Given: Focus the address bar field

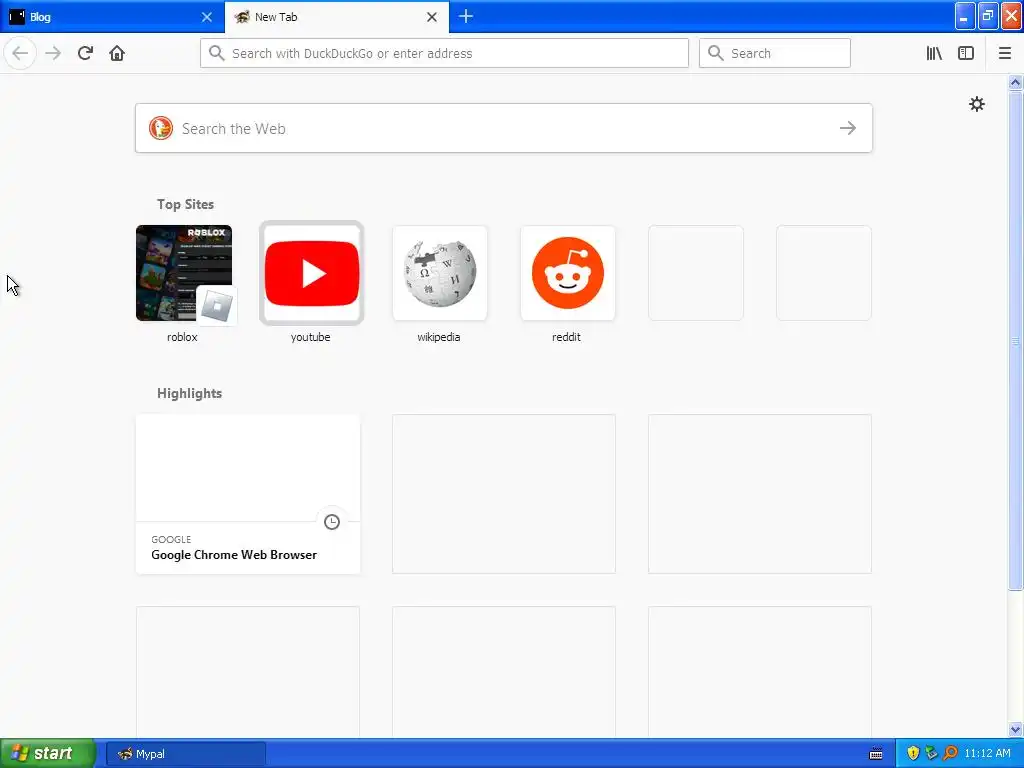Looking at the screenshot, I should pyautogui.click(x=444, y=53).
